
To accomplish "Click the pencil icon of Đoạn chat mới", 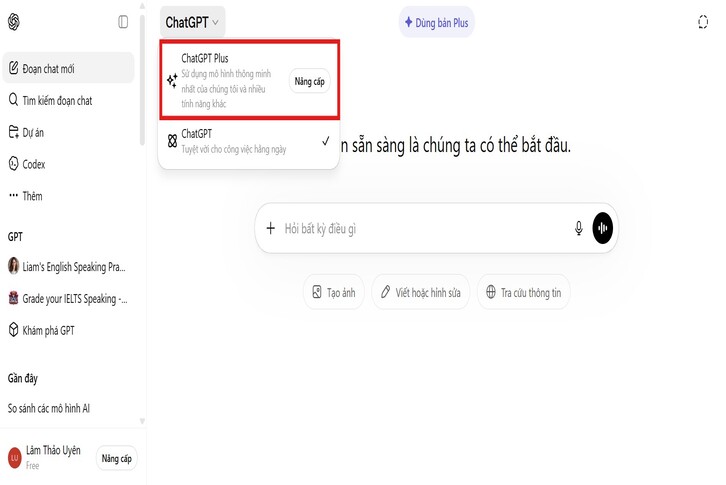I will (13, 68).
